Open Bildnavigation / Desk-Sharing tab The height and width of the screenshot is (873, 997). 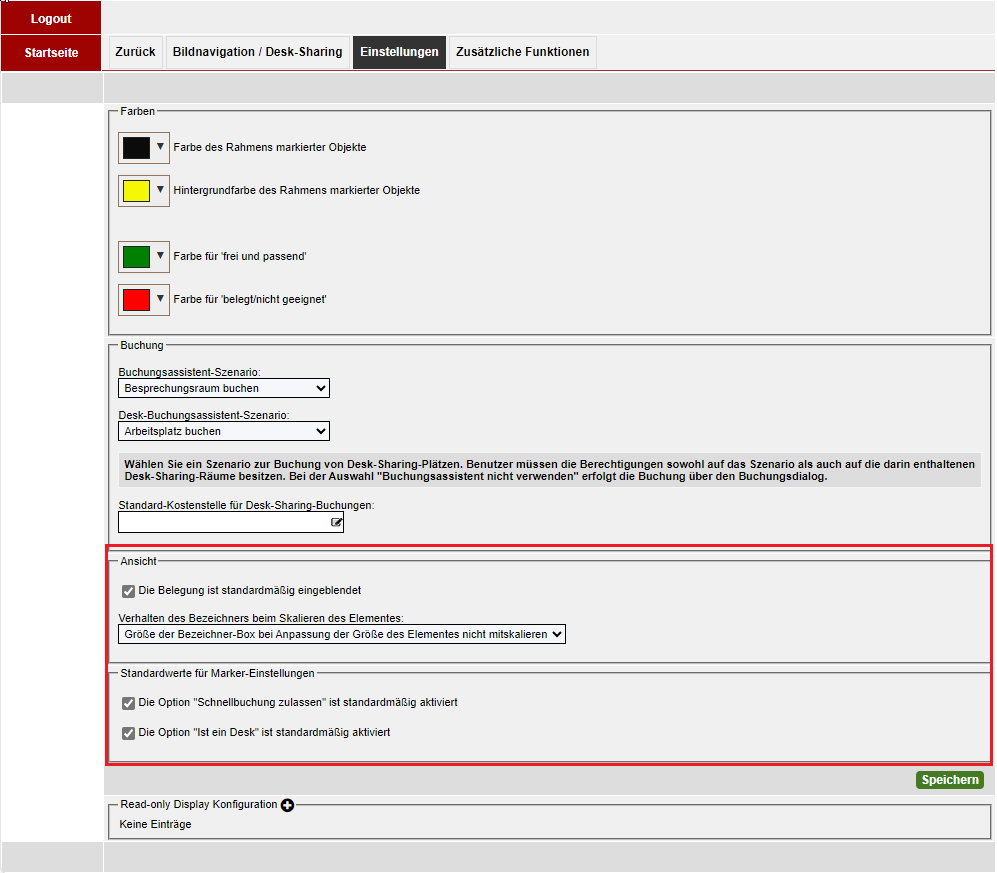(x=258, y=52)
